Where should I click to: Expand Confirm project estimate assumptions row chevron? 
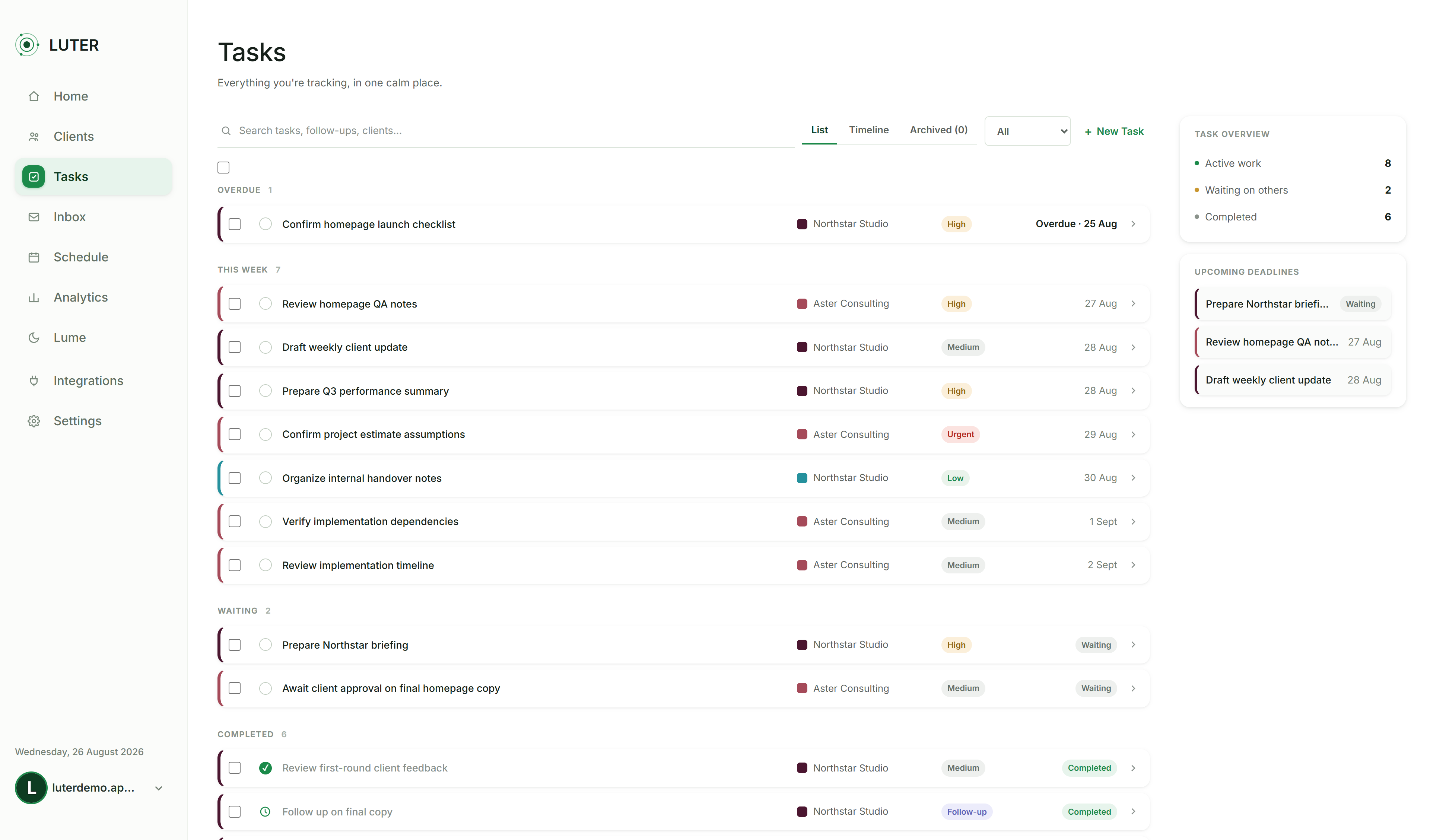click(1133, 435)
